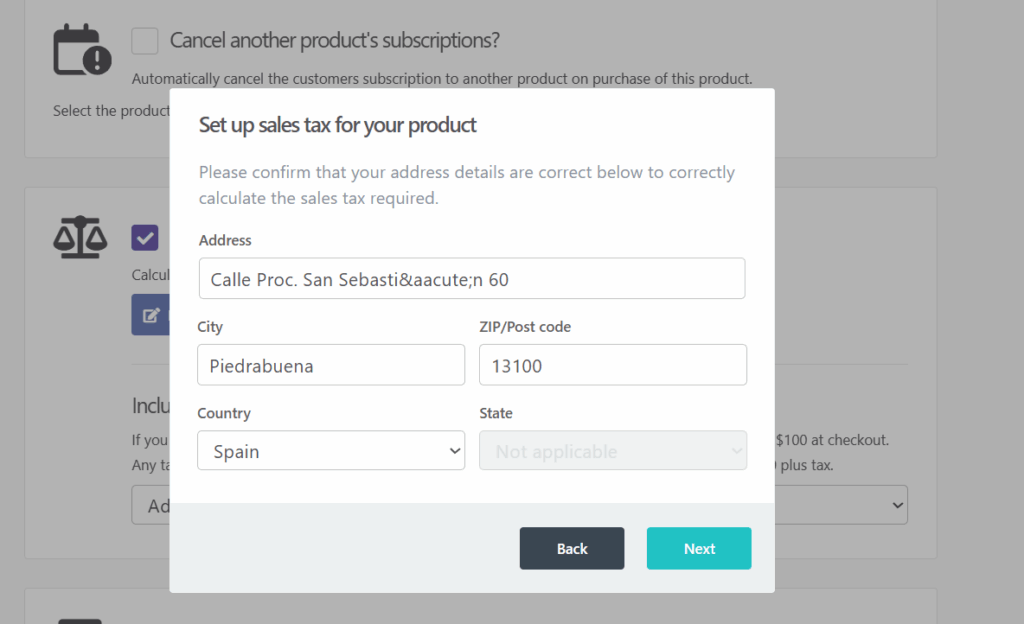Click the calendar alert subscription icon
This screenshot has height=624, width=1024.
point(82,48)
